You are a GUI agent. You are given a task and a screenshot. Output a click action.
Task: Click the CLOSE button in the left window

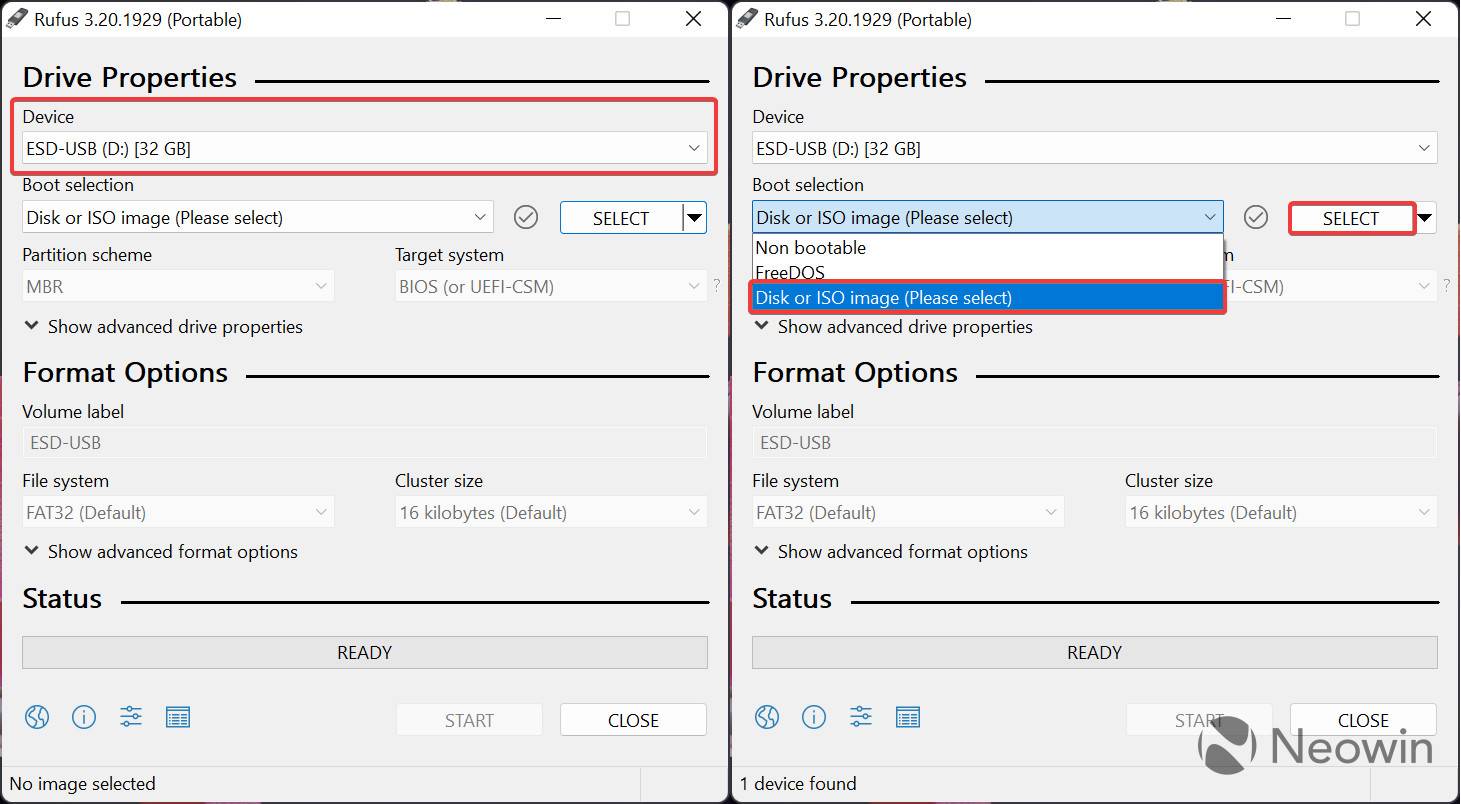pos(632,719)
